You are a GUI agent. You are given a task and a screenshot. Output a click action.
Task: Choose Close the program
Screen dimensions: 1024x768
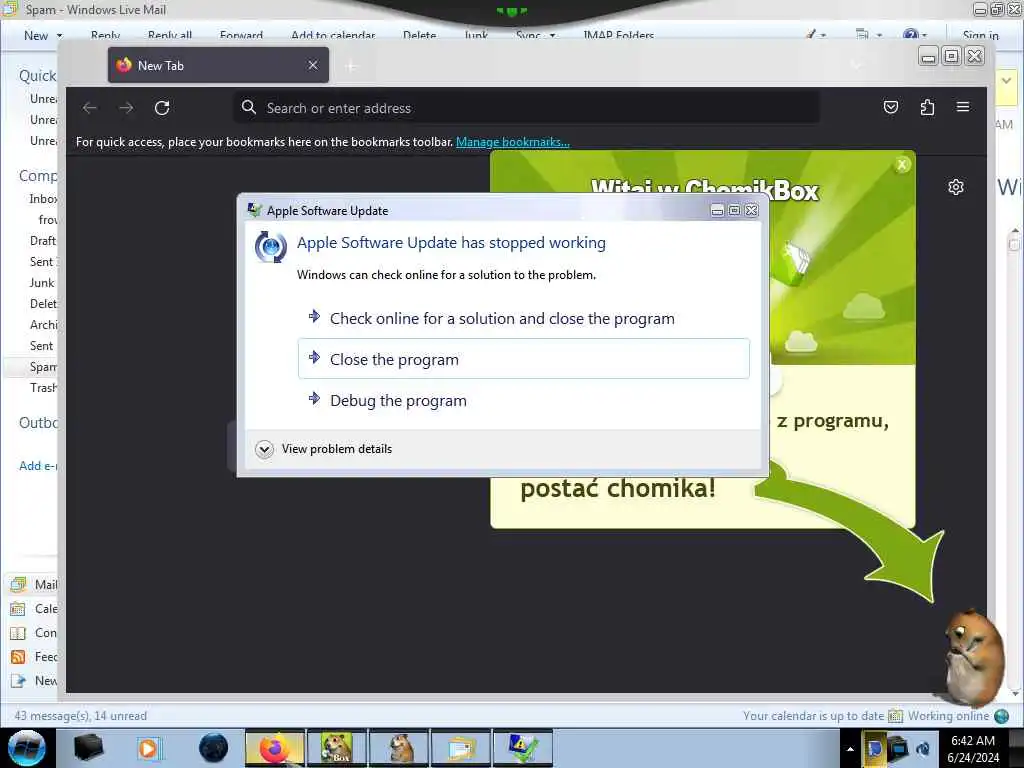click(x=524, y=359)
